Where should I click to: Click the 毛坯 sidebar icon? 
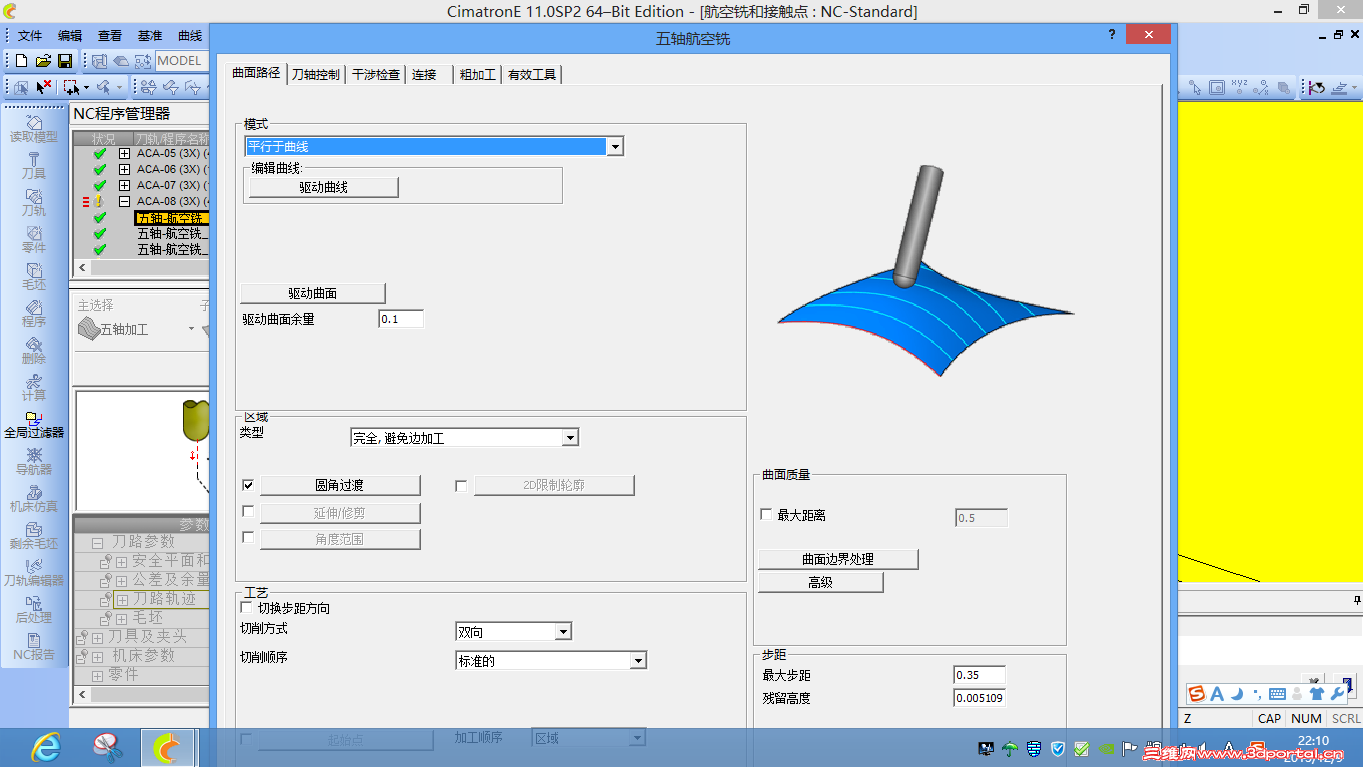pos(34,277)
